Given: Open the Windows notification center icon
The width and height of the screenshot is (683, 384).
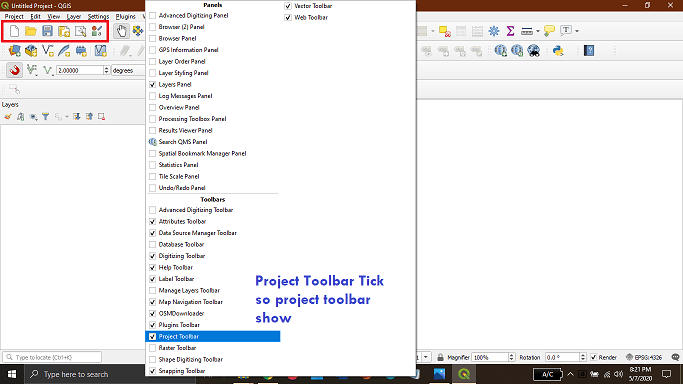Looking at the screenshot, I should 666,374.
